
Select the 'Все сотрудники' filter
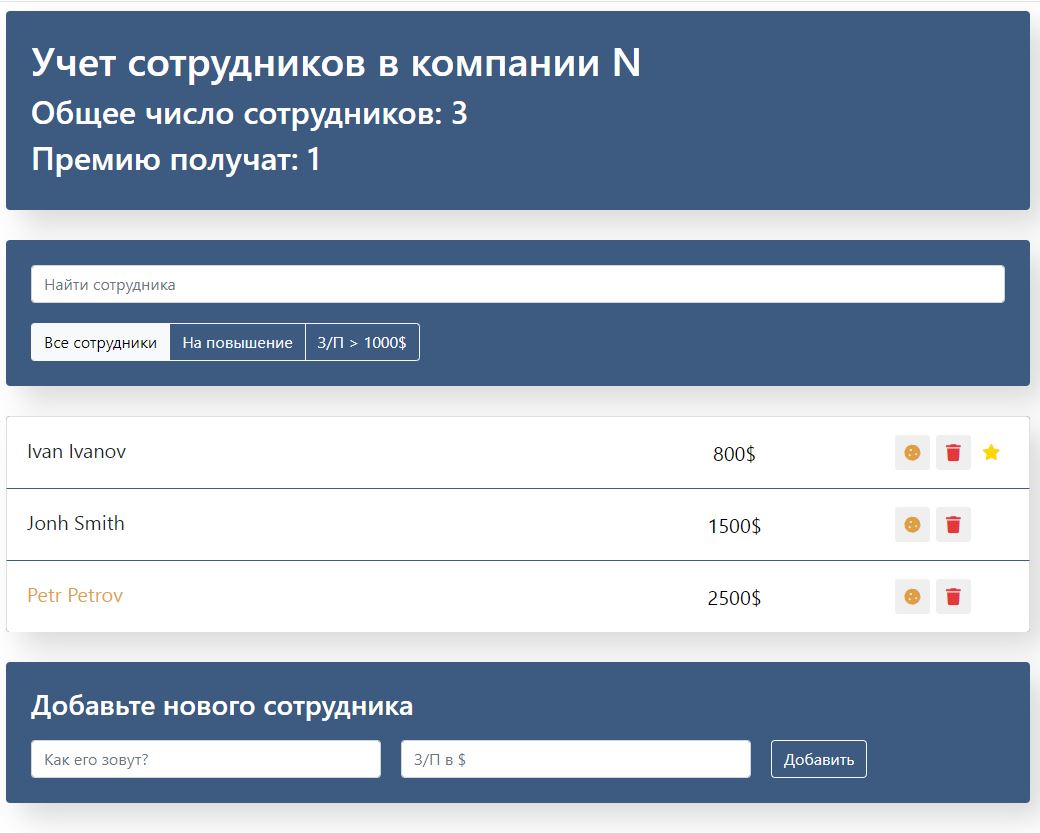pos(101,342)
